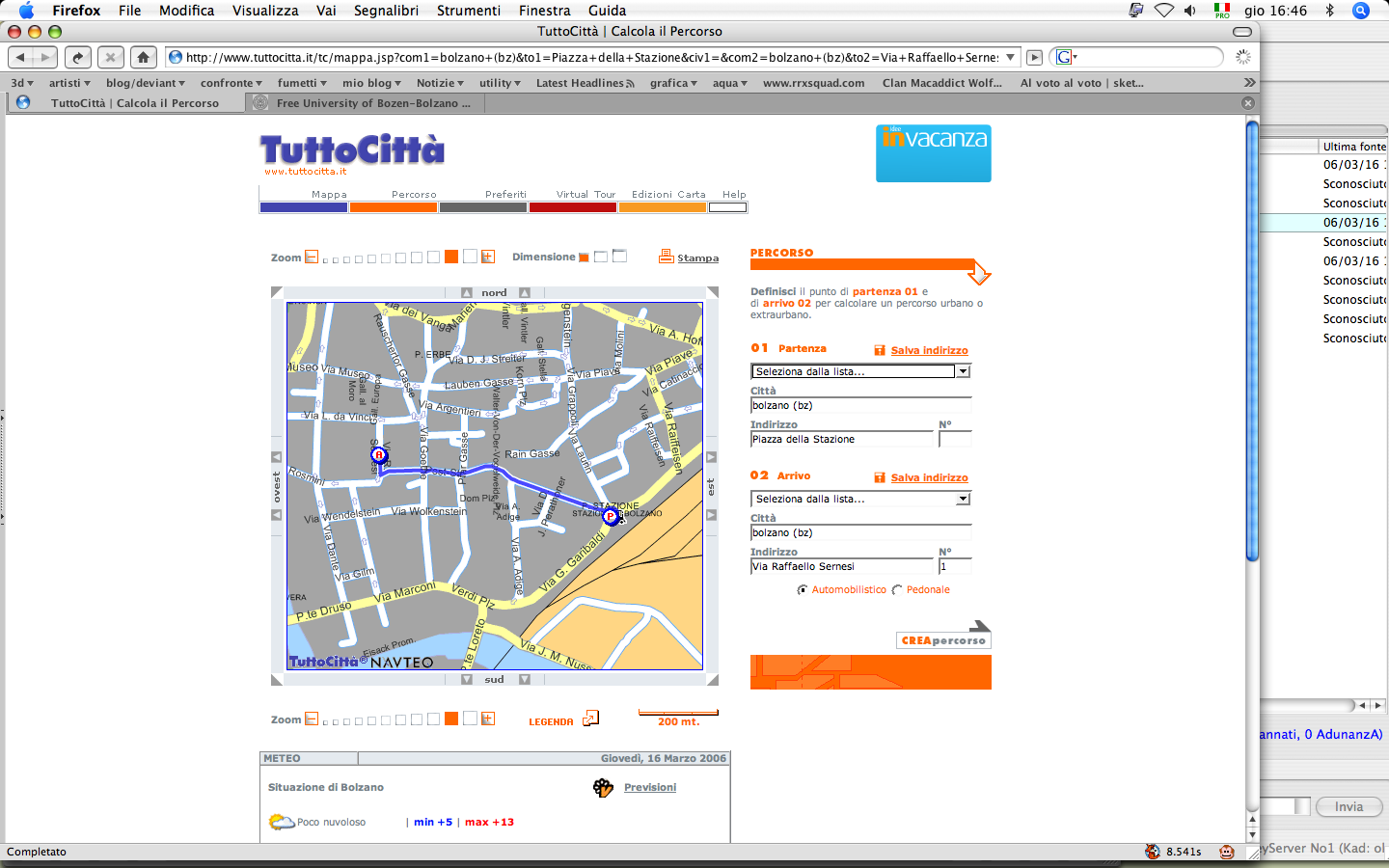1389x868 pixels.
Task: Select the medium Dimensione map size
Action: coord(601,257)
